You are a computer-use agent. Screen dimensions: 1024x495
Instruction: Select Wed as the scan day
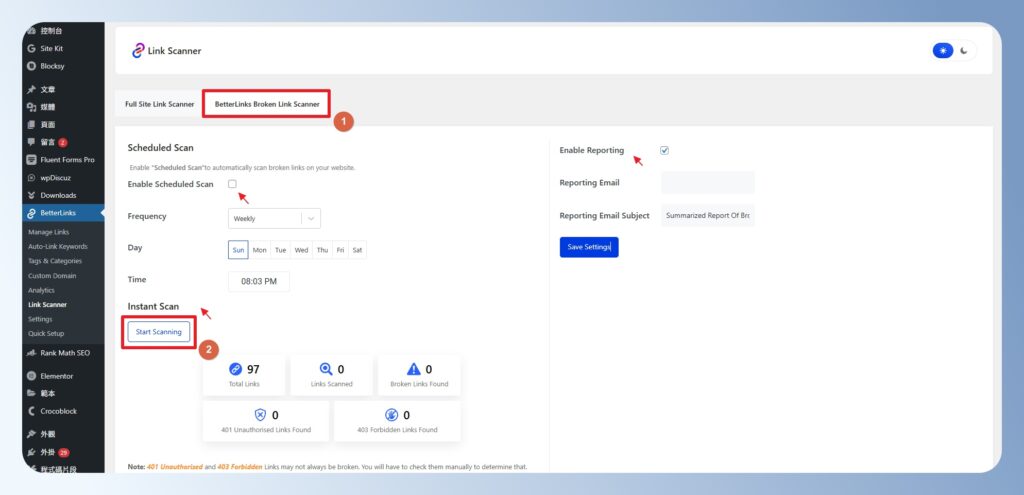click(301, 250)
